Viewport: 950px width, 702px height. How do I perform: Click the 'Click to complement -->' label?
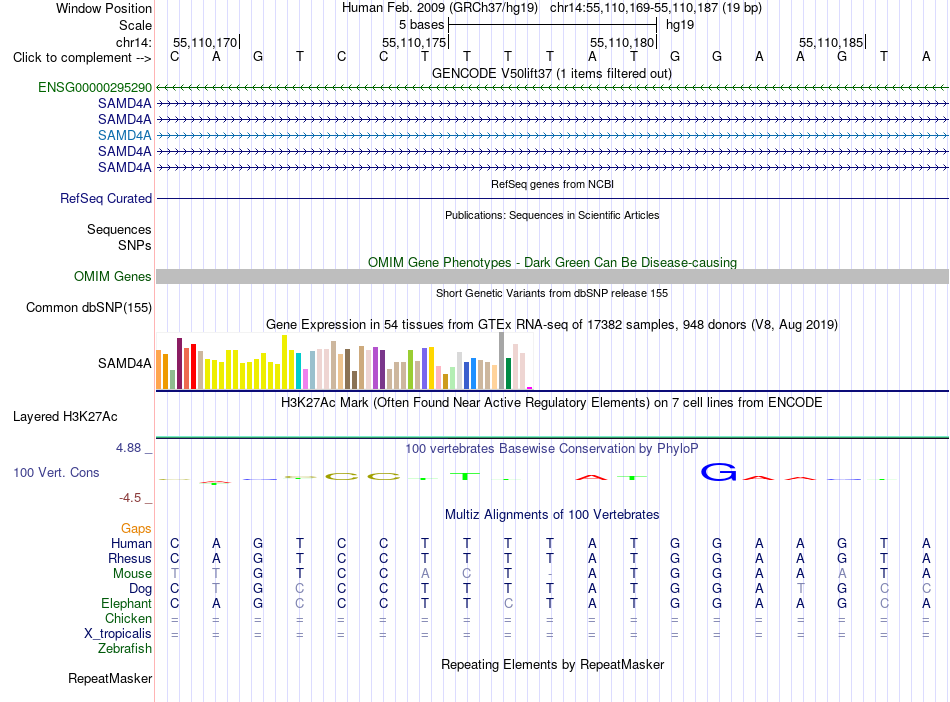pyautogui.click(x=82, y=58)
